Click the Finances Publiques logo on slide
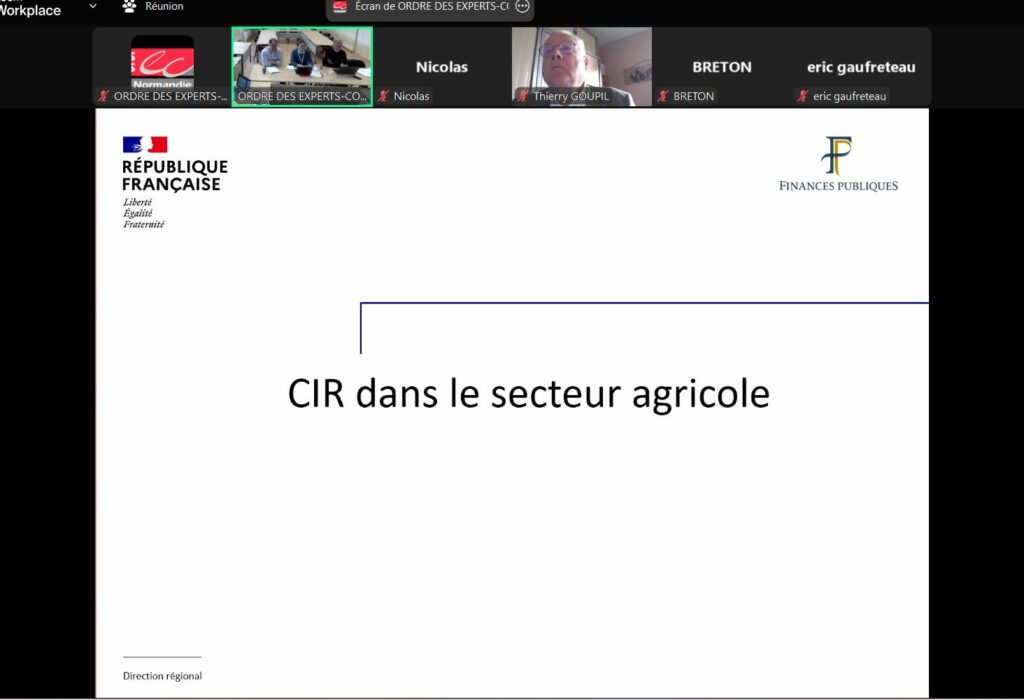This screenshot has height=700, width=1024. [838, 164]
